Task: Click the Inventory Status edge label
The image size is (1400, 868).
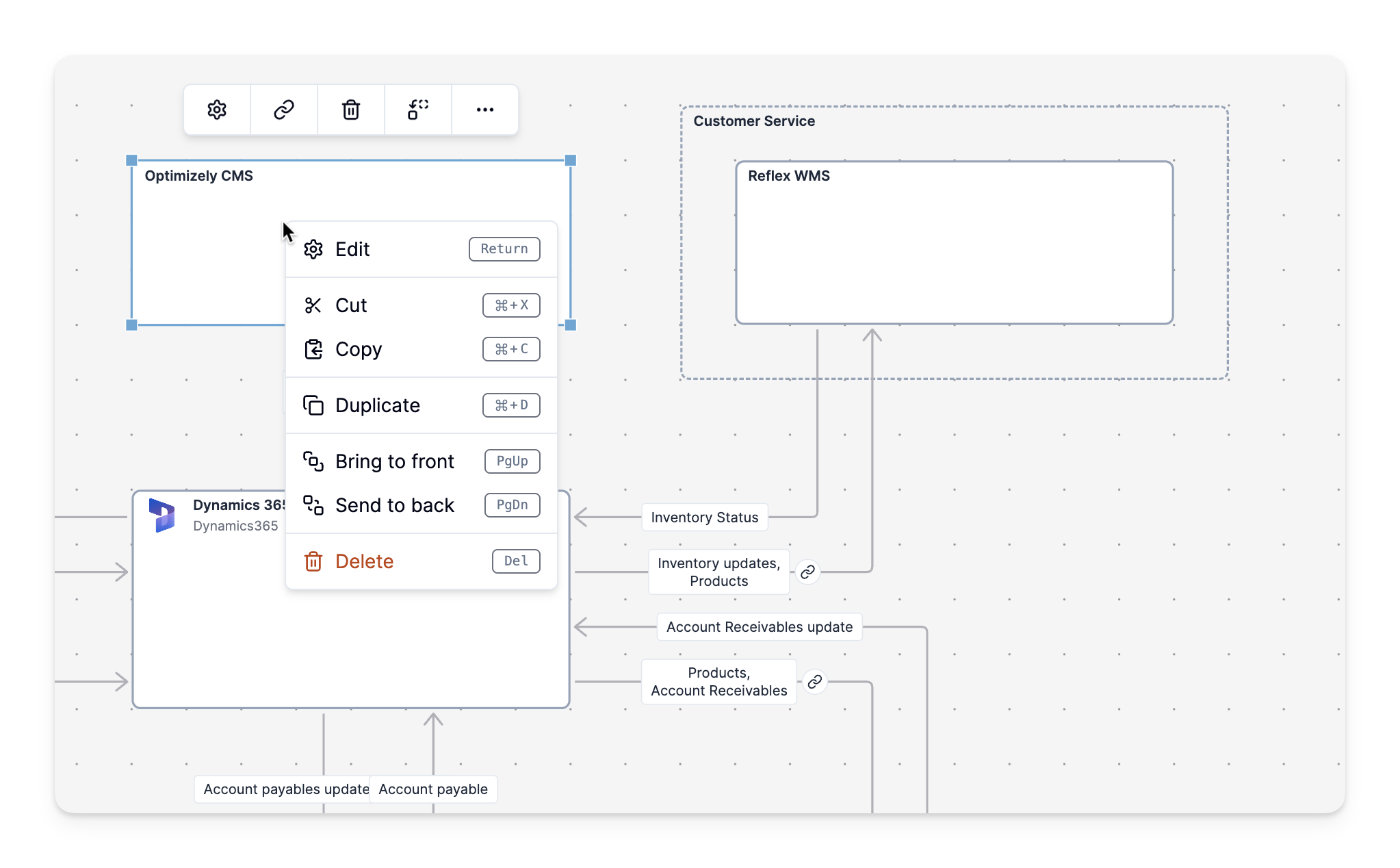Action: 704,518
